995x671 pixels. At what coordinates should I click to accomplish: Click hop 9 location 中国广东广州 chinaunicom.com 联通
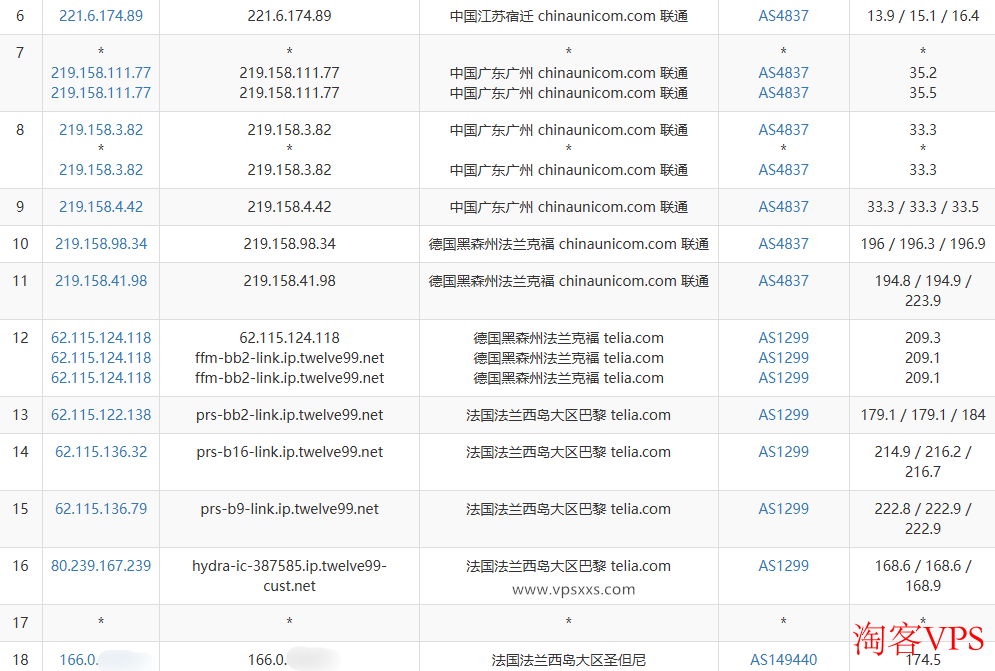point(569,207)
